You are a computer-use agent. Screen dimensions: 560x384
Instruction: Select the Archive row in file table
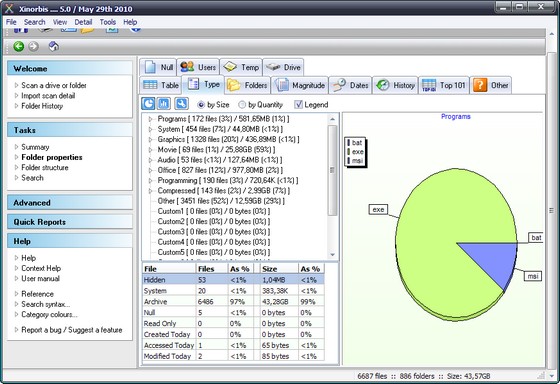[x=233, y=302]
